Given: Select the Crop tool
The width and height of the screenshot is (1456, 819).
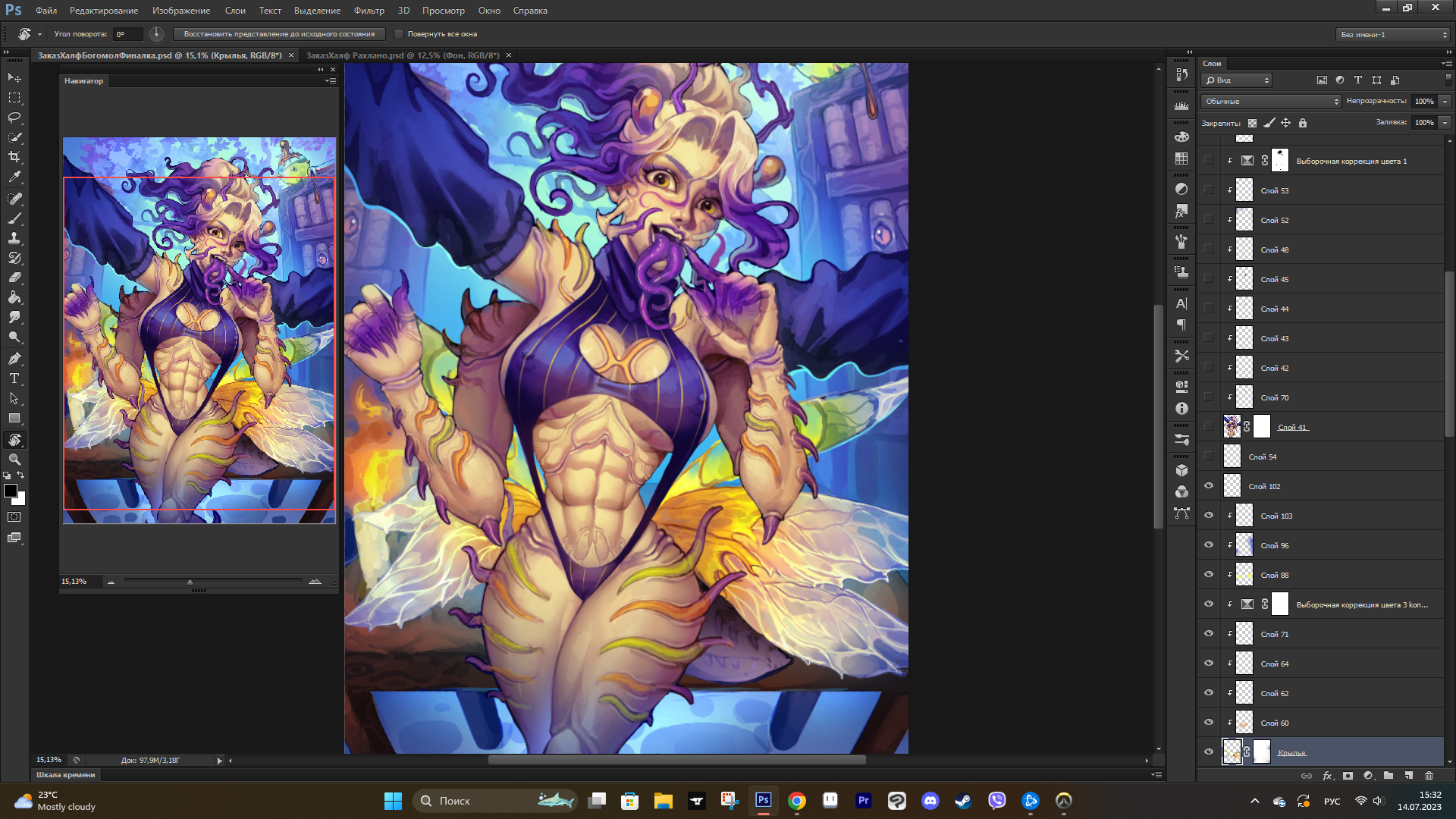Looking at the screenshot, I should coord(14,157).
